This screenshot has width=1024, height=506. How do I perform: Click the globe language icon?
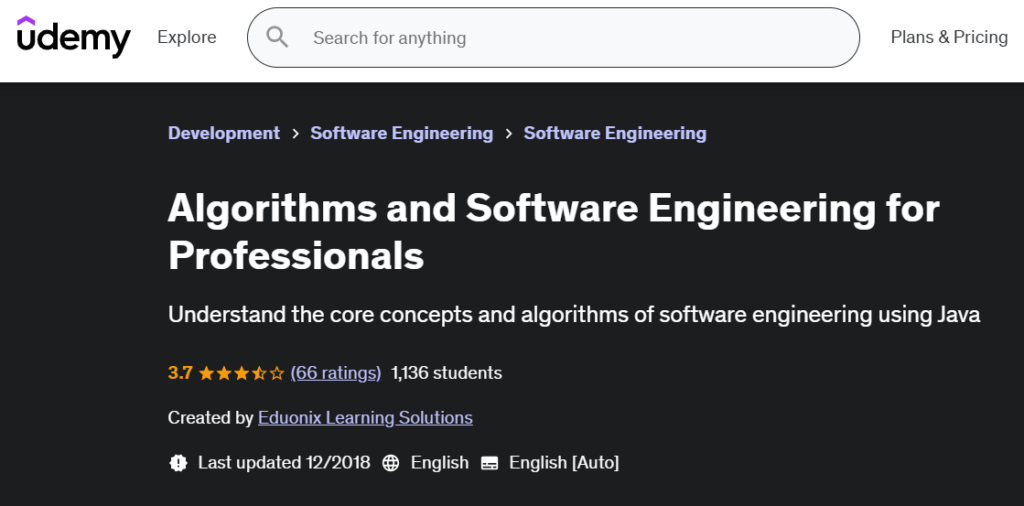(391, 463)
